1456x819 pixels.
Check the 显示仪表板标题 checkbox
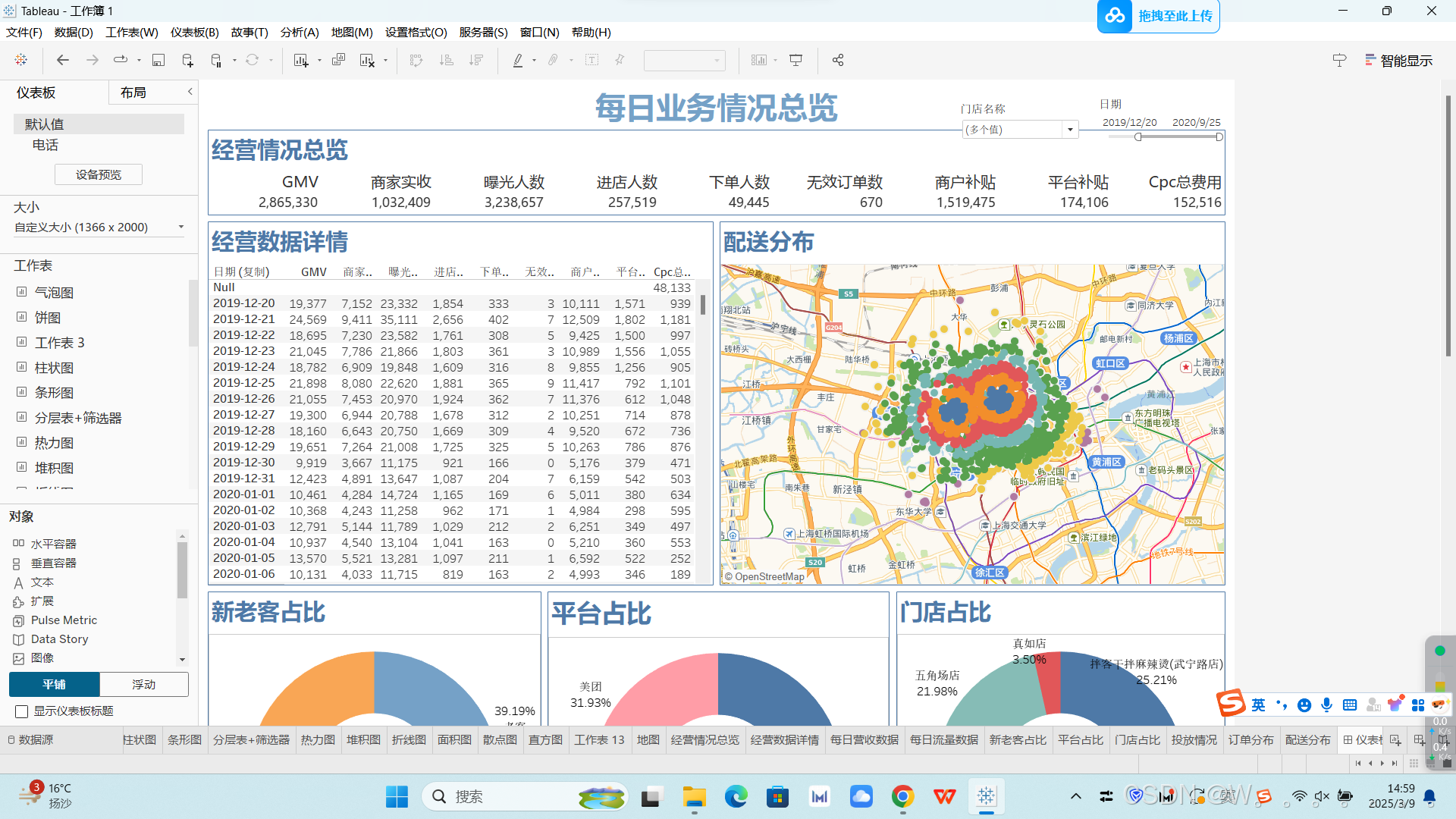pos(21,711)
